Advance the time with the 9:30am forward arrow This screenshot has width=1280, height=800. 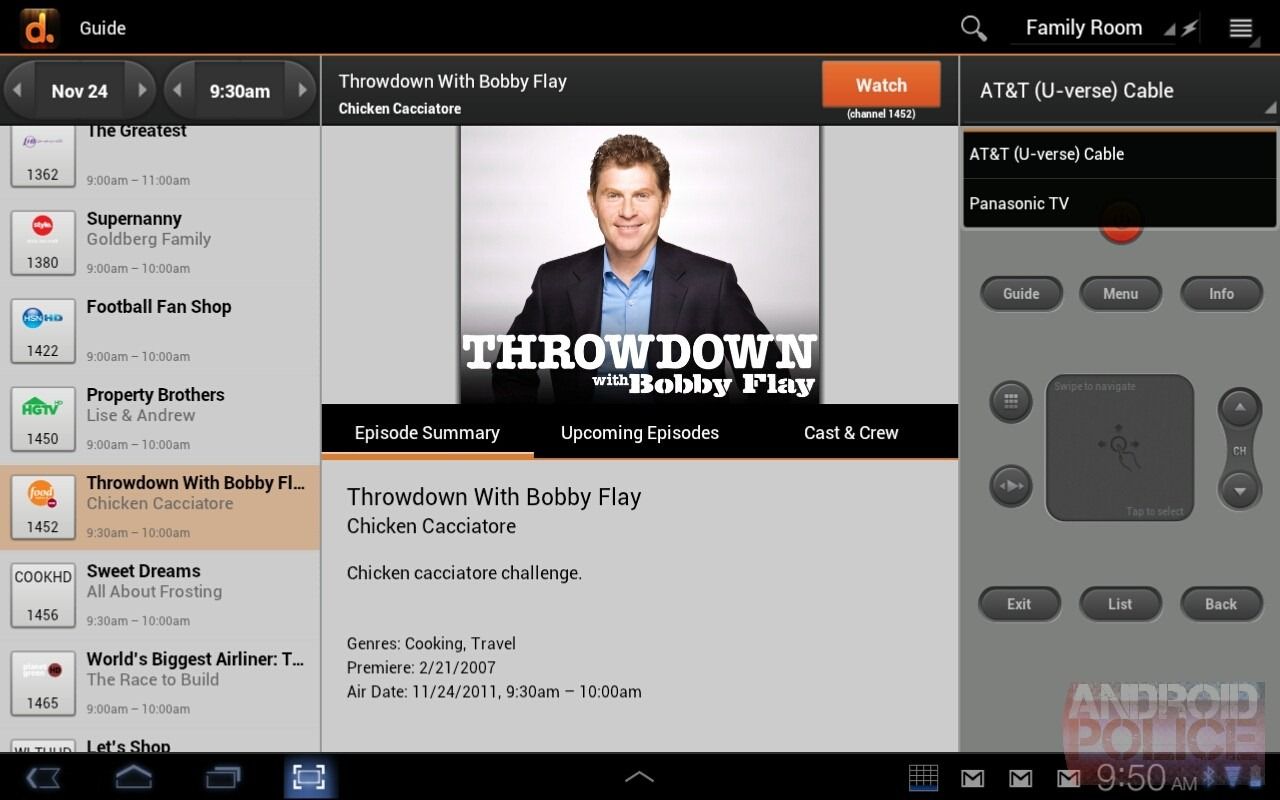click(x=303, y=89)
